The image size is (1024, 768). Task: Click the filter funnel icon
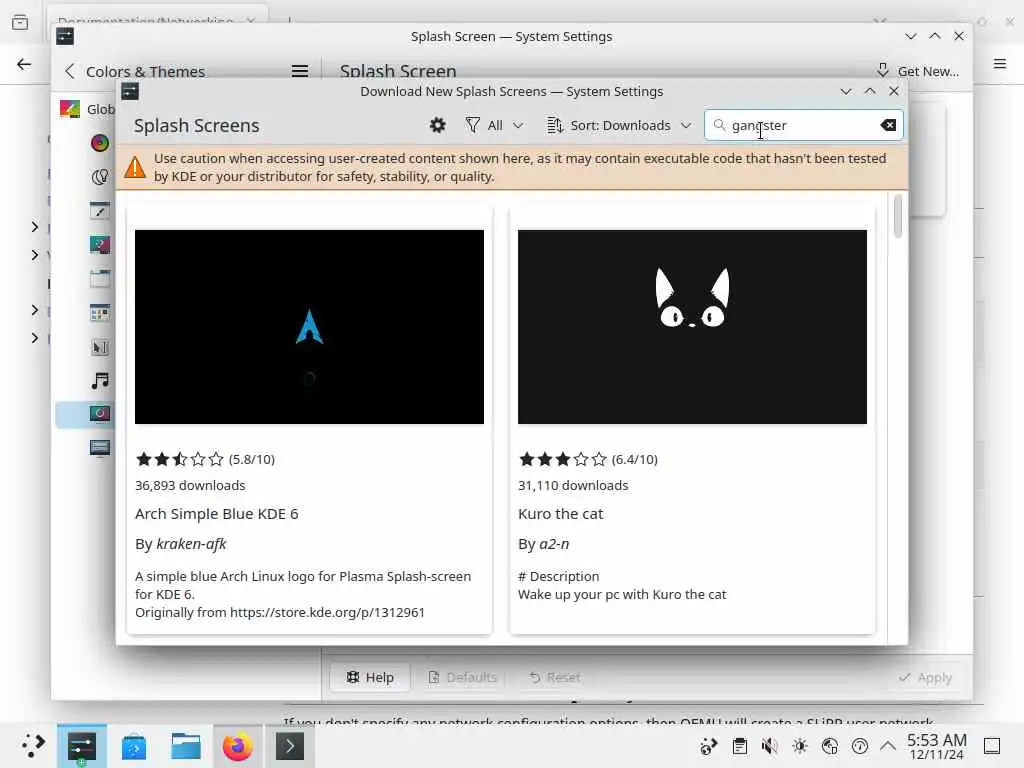473,125
